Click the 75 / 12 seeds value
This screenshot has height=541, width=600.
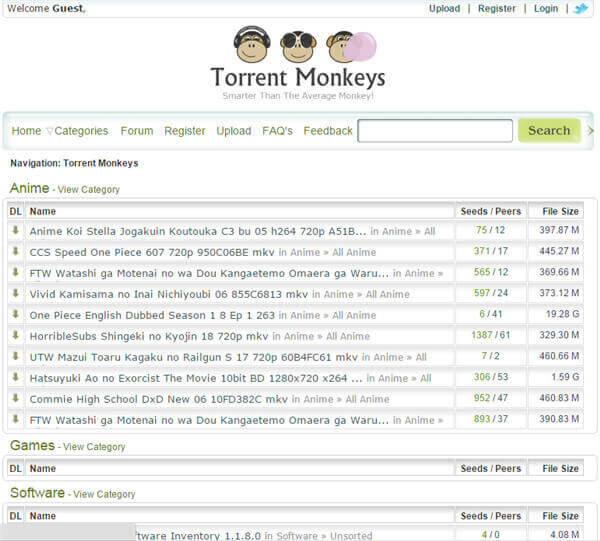tap(491, 230)
